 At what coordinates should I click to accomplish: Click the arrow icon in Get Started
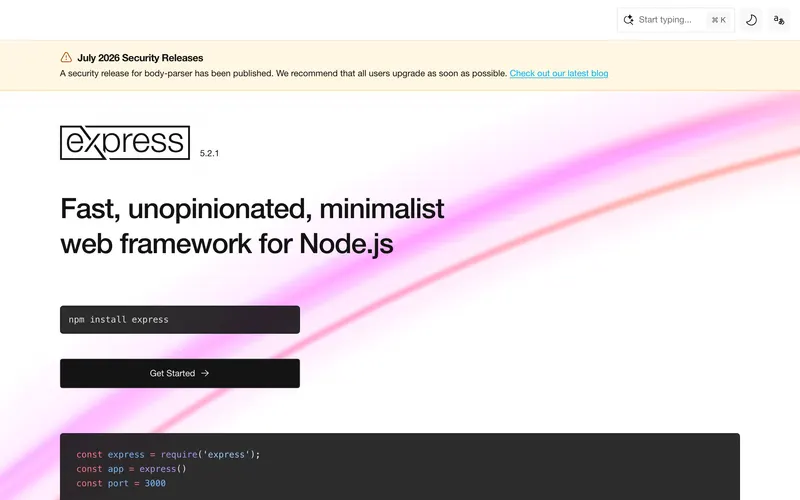point(205,373)
